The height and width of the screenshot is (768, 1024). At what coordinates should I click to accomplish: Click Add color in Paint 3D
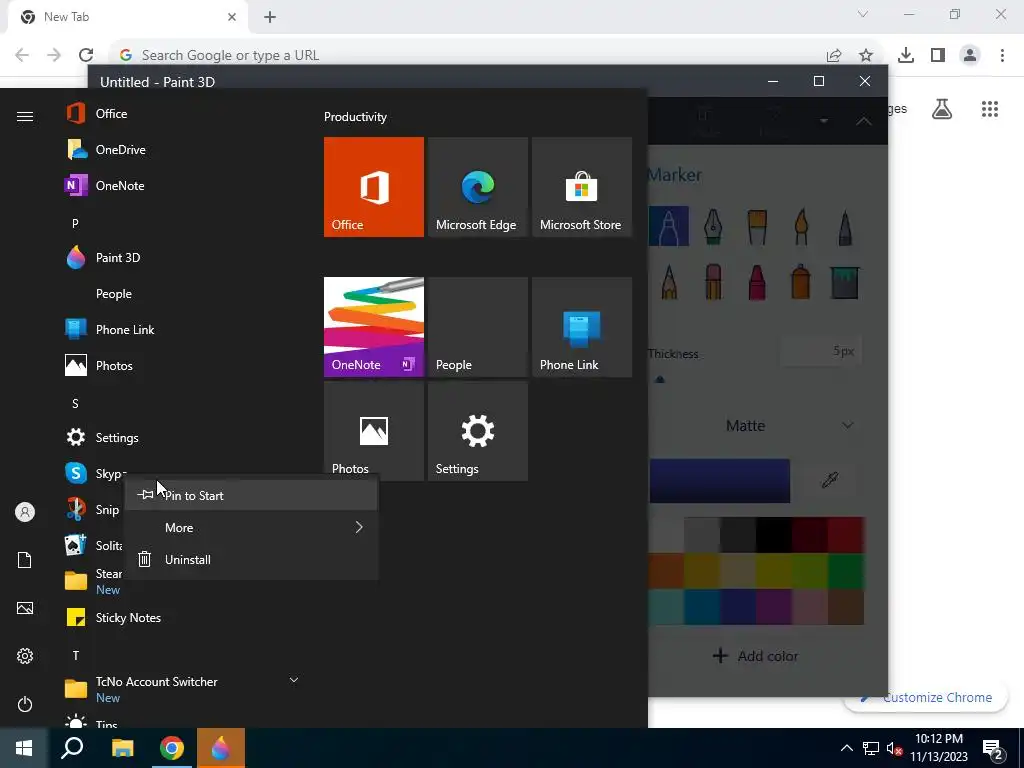tap(756, 656)
